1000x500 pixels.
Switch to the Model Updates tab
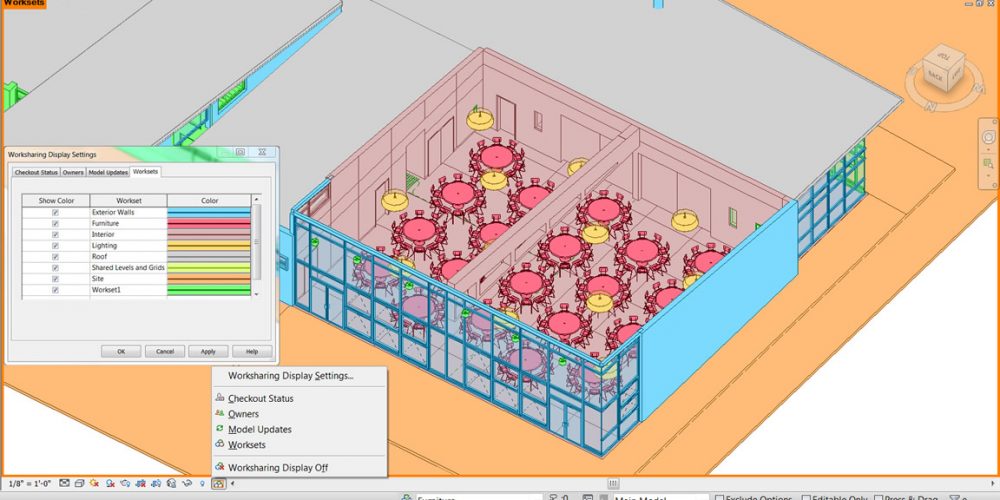click(x=108, y=172)
